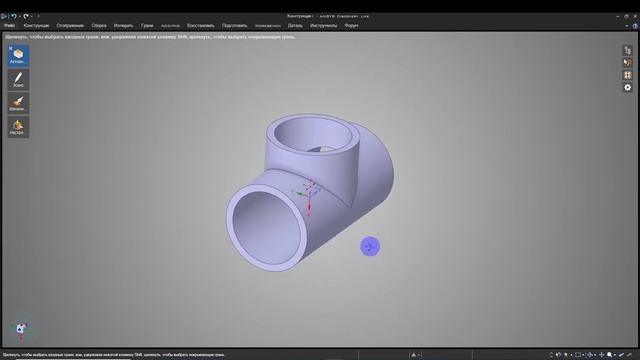Switch to the Восстановить tab

point(200,25)
